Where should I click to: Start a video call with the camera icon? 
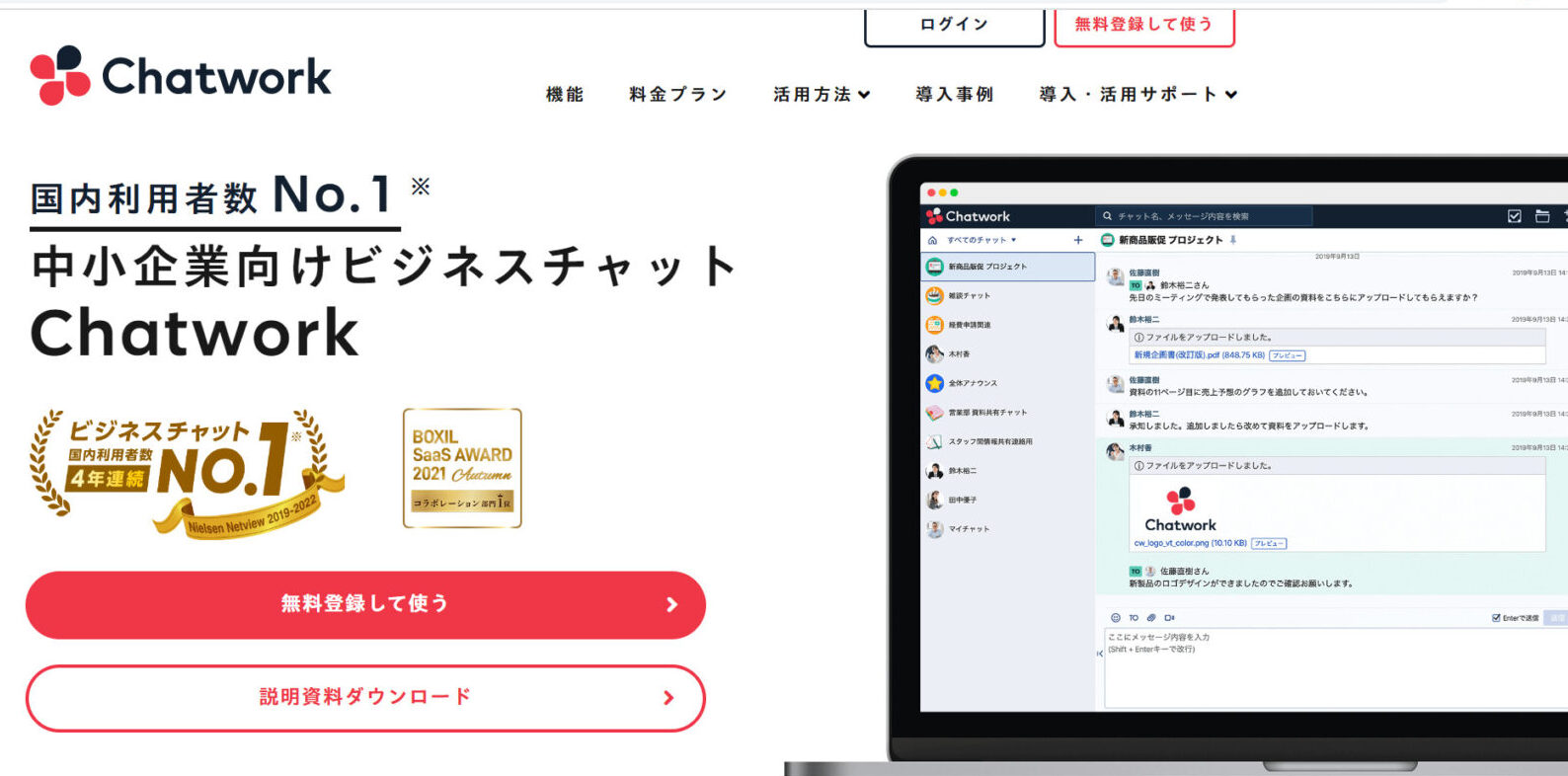pos(1169,618)
